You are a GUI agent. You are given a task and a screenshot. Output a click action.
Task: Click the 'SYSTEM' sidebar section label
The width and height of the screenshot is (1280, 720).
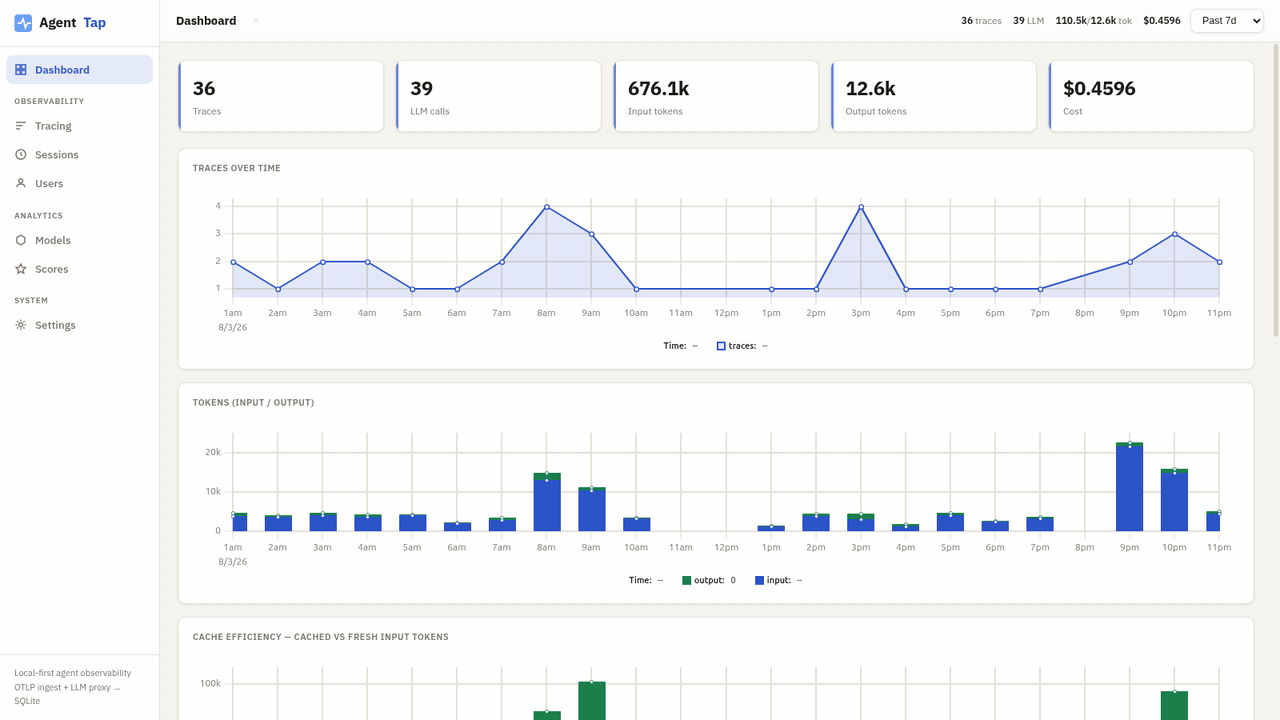[31, 301]
